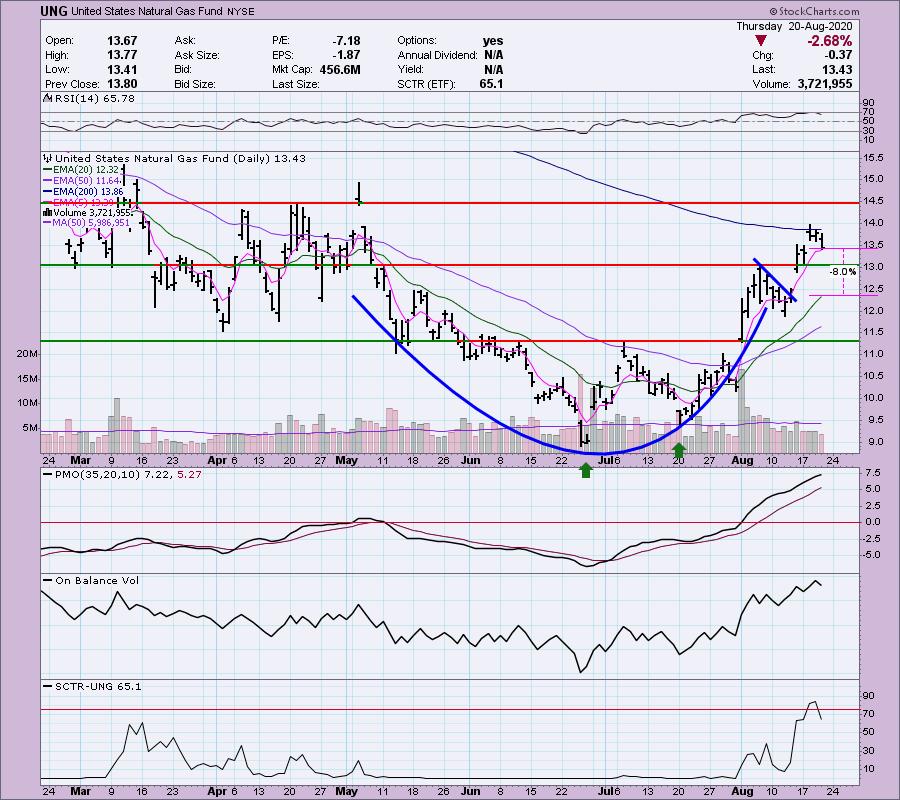Viewport: 900px width, 800px height.
Task: Click the 14.5 price axis label
Action: pyautogui.click(x=873, y=201)
